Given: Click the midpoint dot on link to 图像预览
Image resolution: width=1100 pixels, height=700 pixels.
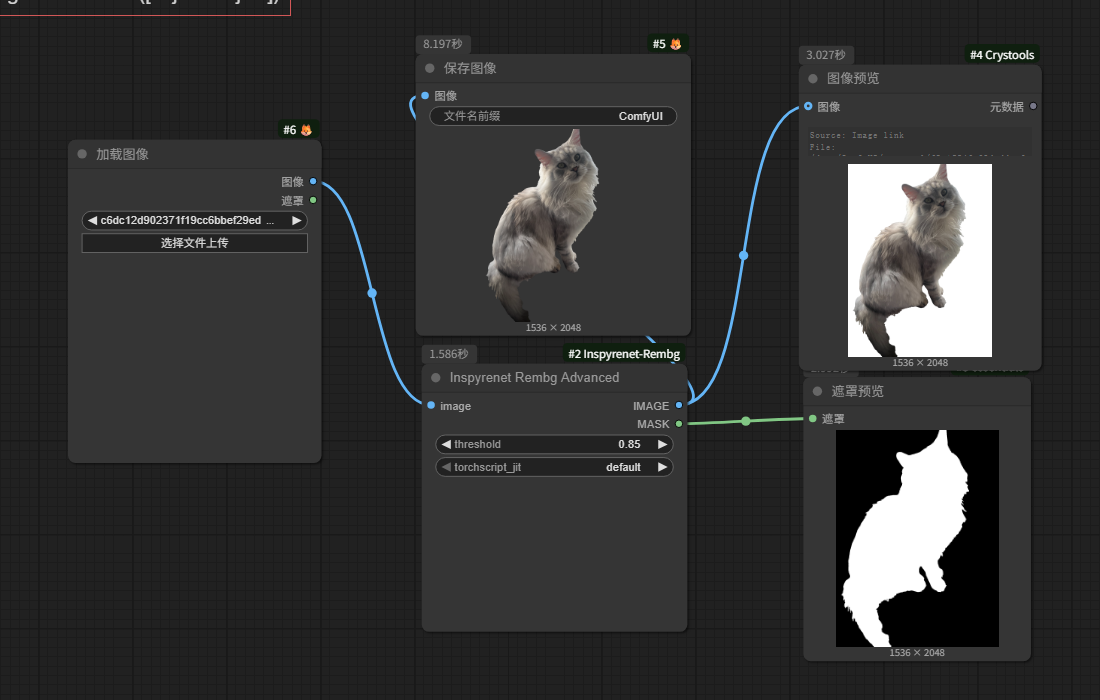Looking at the screenshot, I should [x=744, y=255].
